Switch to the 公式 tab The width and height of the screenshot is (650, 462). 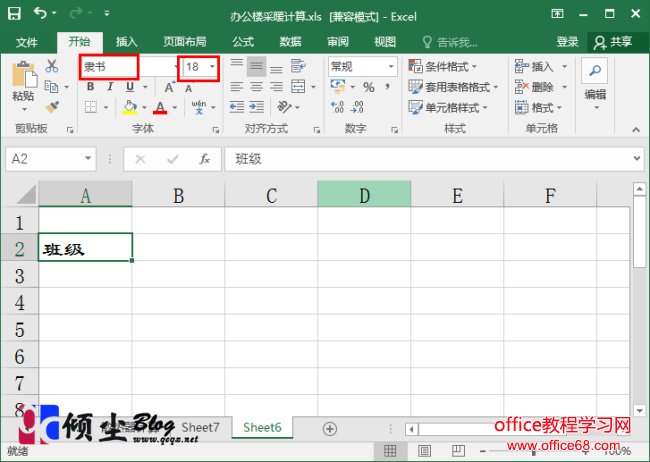243,42
